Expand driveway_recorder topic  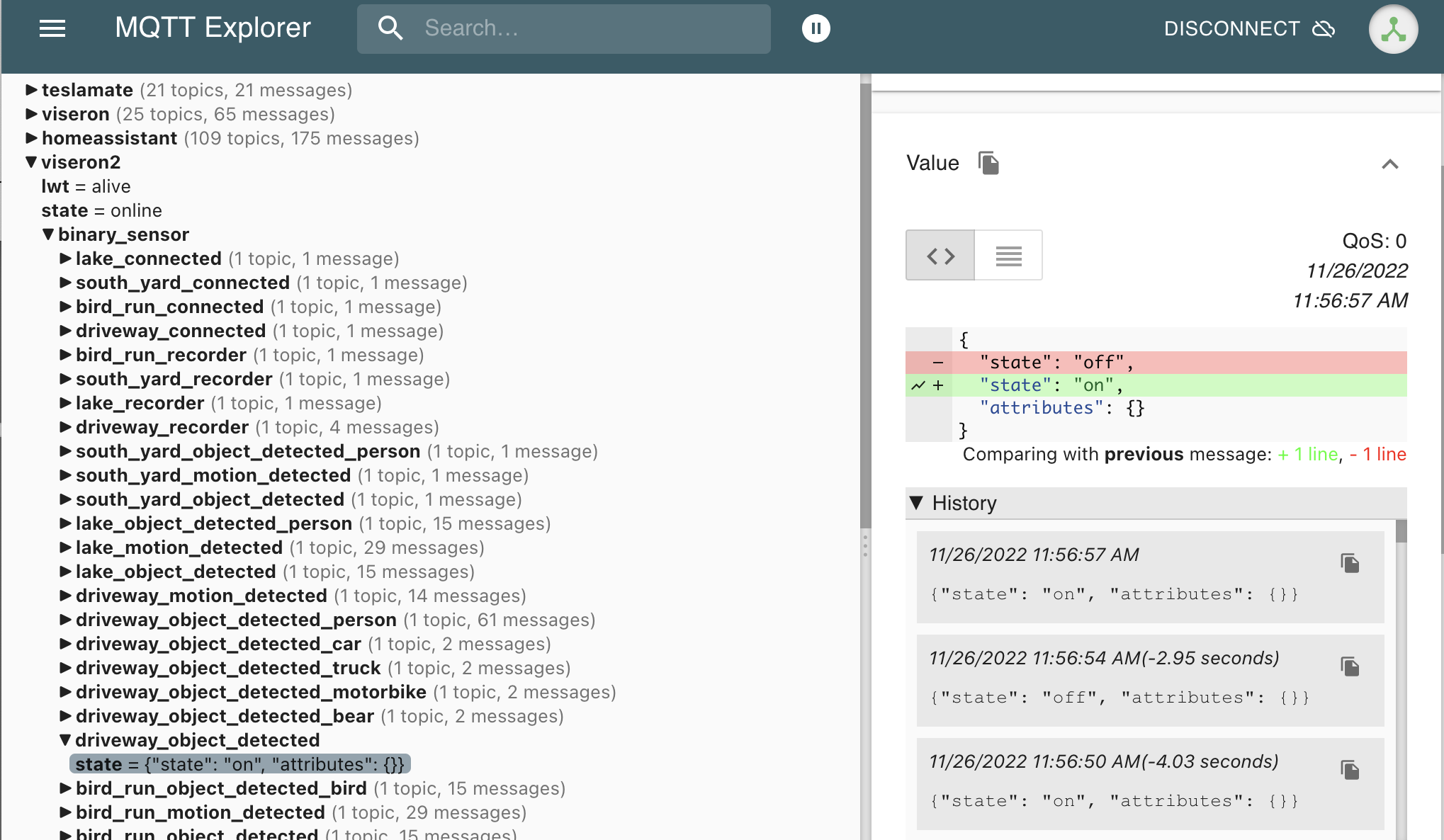click(65, 427)
